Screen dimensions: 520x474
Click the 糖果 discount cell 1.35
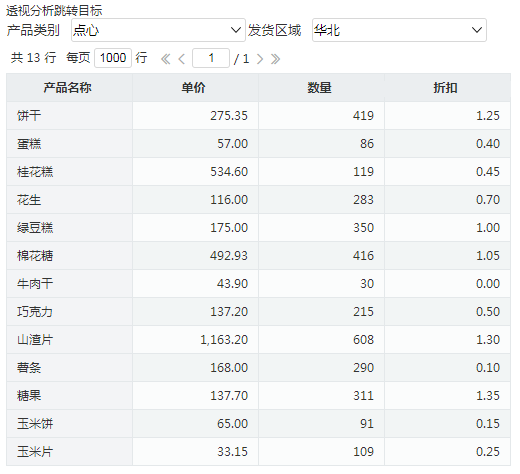(x=447, y=396)
